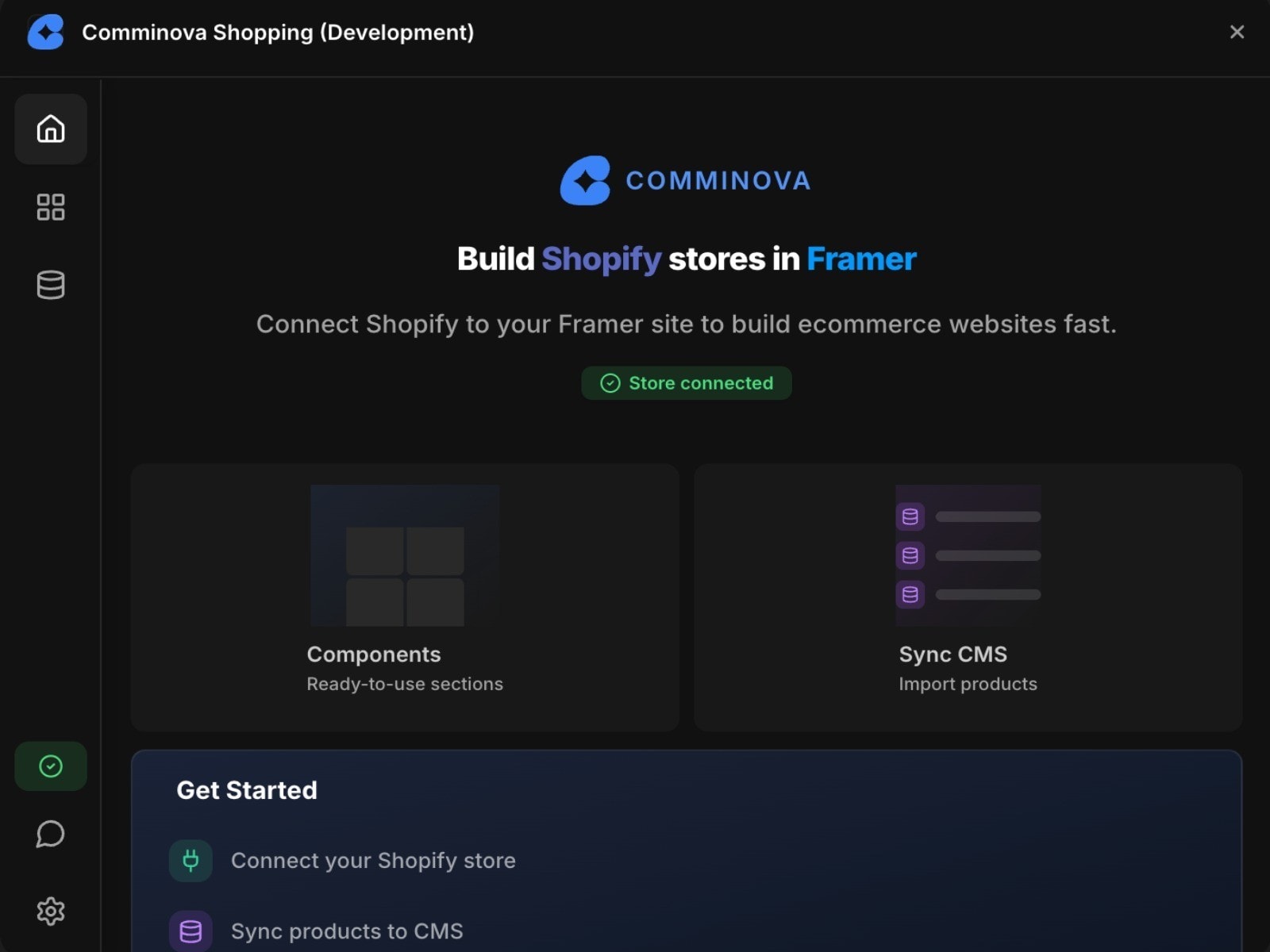Open settings via the gear icon

[x=51, y=911]
